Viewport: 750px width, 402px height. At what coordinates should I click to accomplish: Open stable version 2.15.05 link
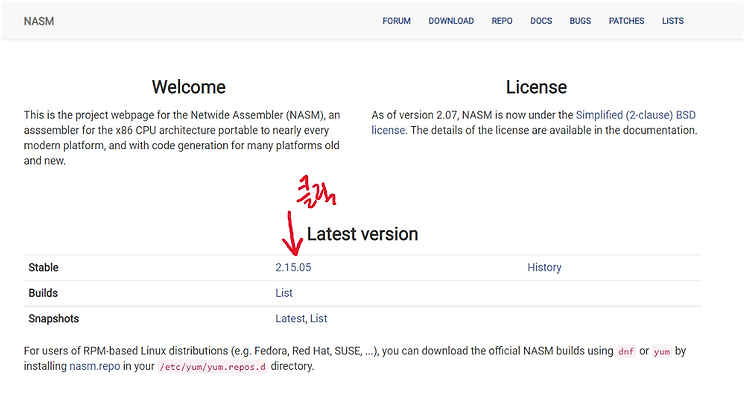point(293,268)
